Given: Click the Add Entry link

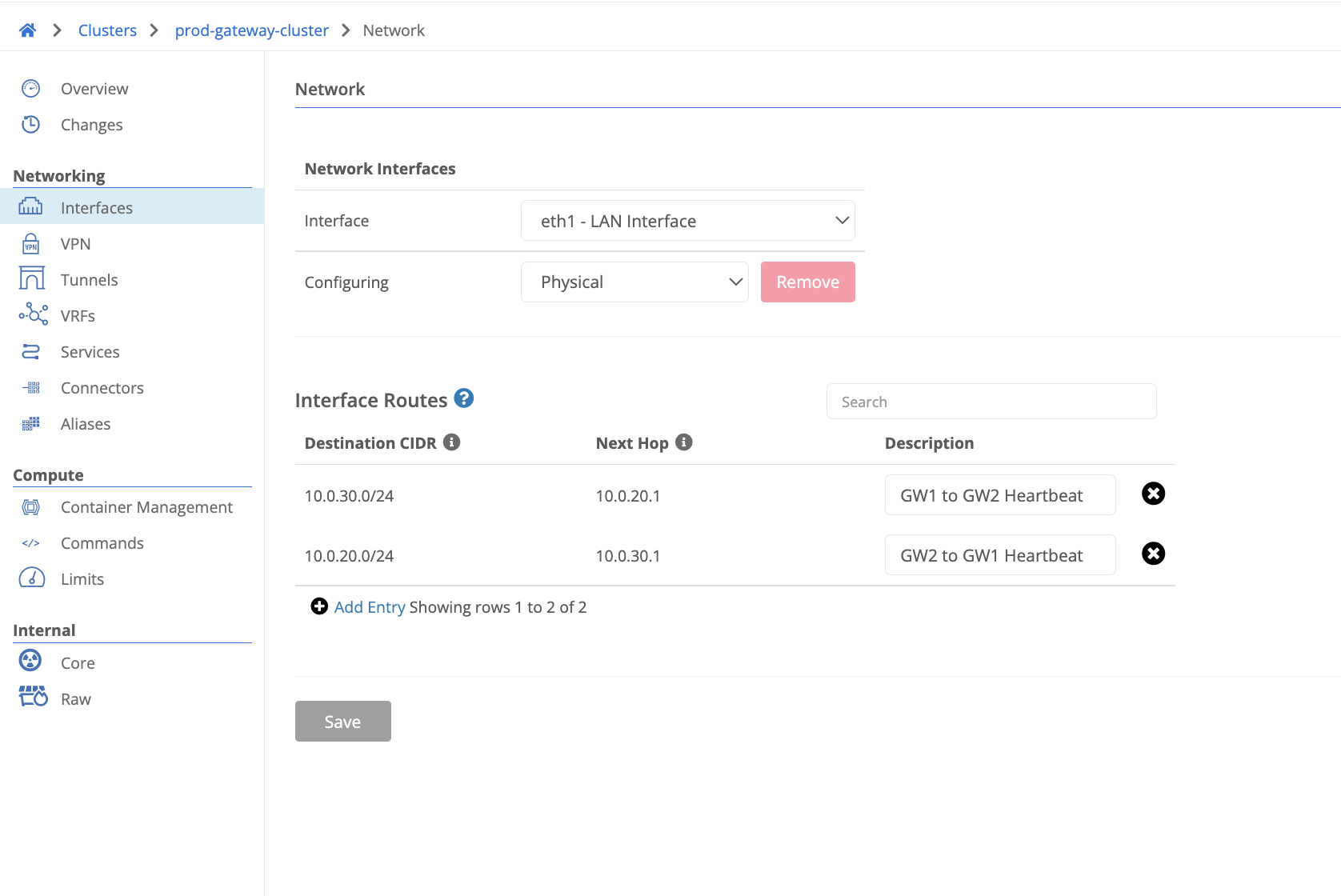Looking at the screenshot, I should (369, 607).
